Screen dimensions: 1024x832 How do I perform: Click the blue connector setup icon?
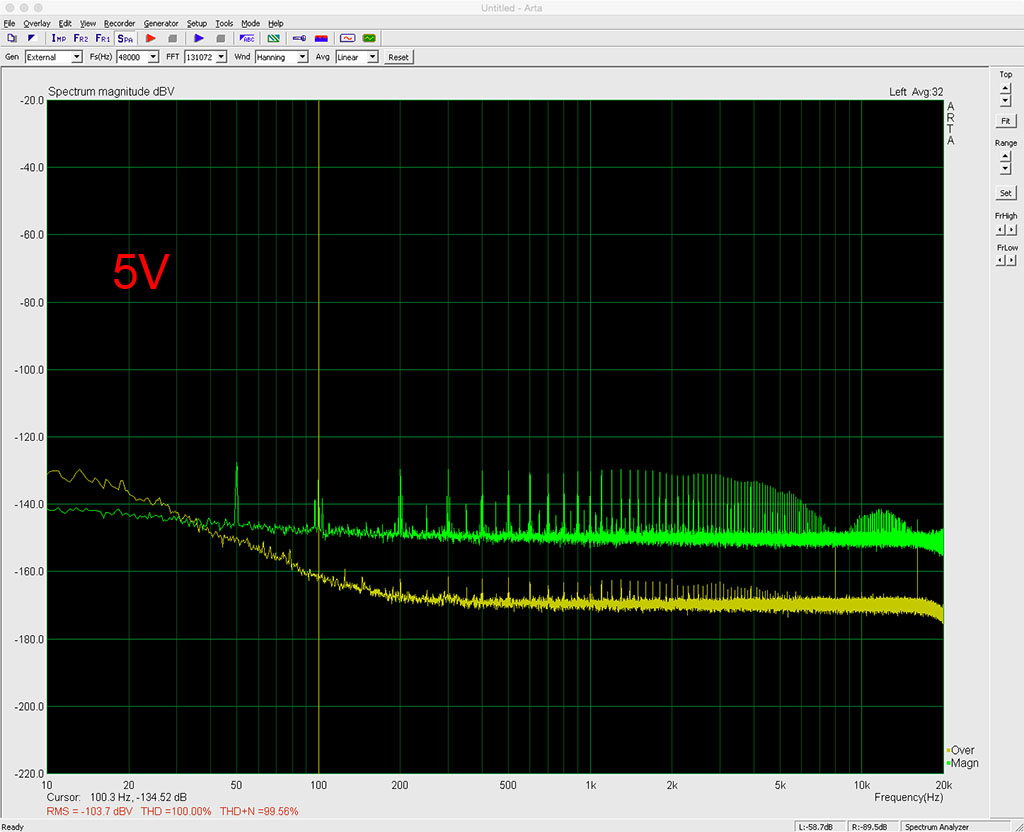click(x=299, y=39)
